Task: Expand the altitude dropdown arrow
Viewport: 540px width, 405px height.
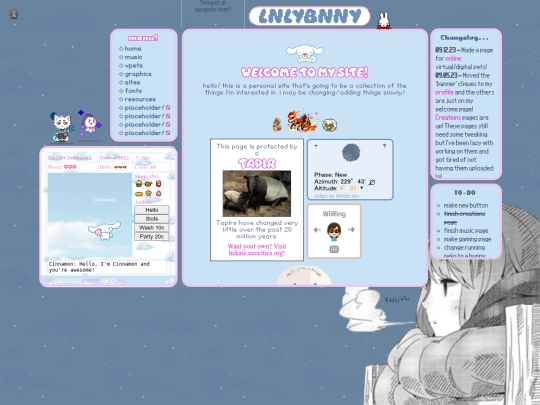Action: 362,188
